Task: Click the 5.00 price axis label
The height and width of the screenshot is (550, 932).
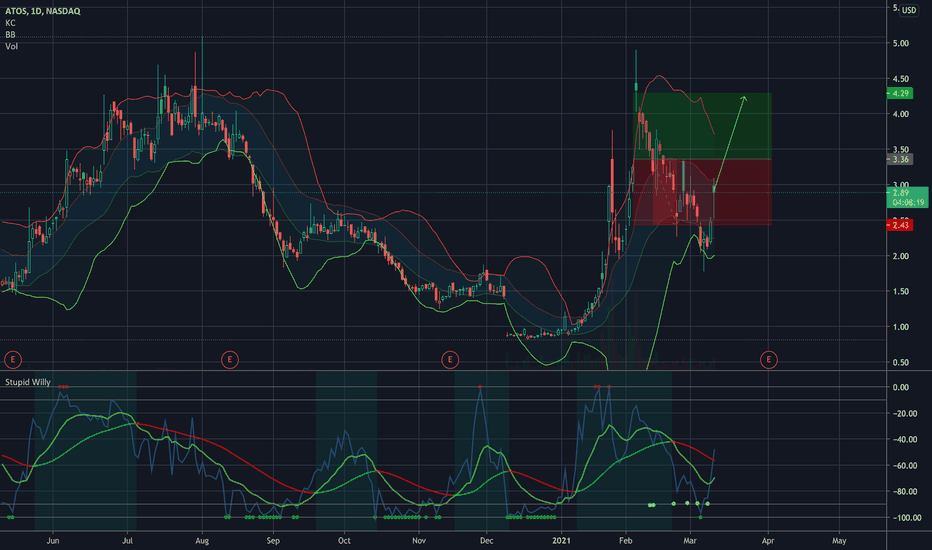Action: [900, 43]
